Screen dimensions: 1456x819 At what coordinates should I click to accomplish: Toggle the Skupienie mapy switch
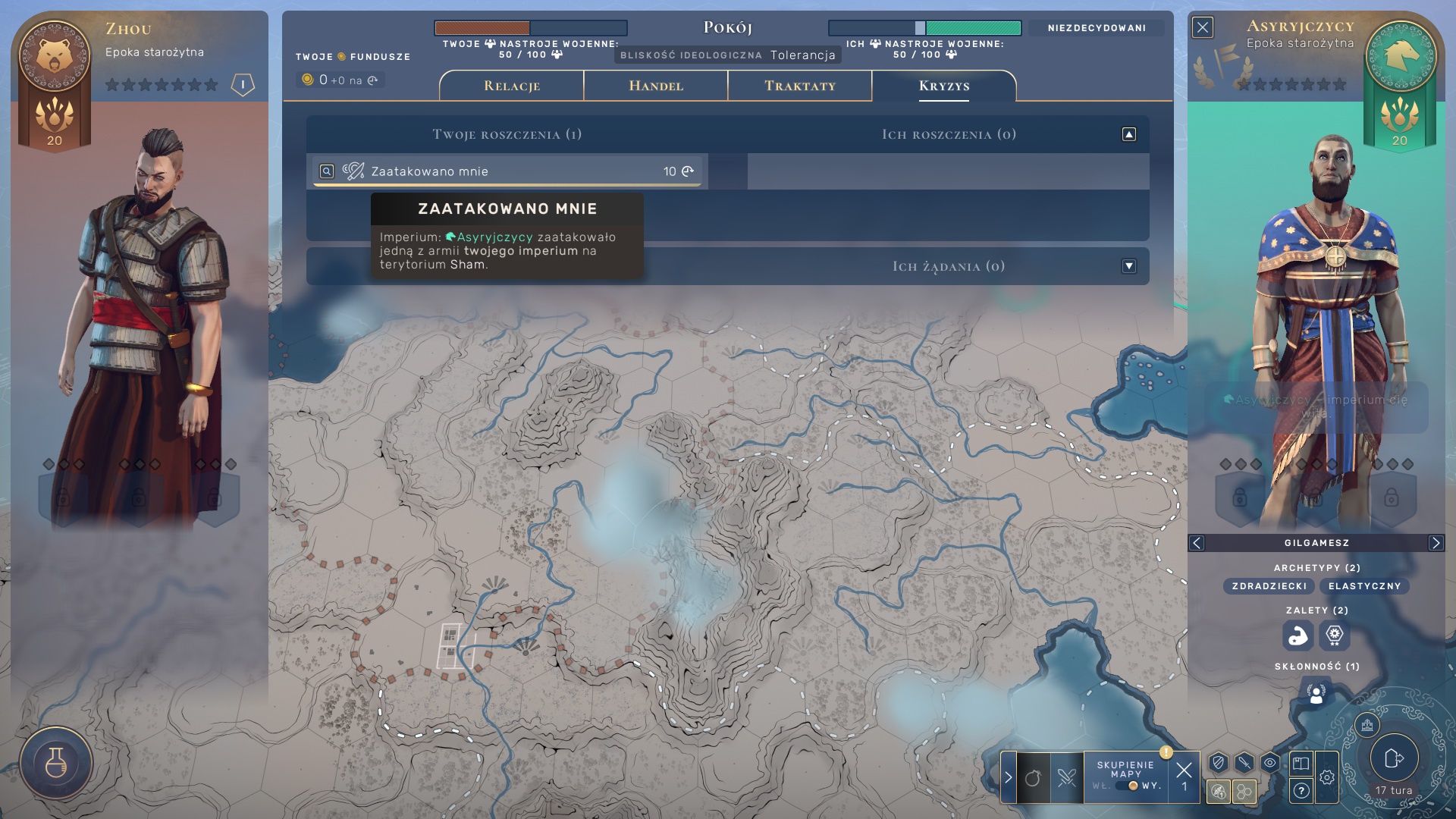click(x=1128, y=786)
